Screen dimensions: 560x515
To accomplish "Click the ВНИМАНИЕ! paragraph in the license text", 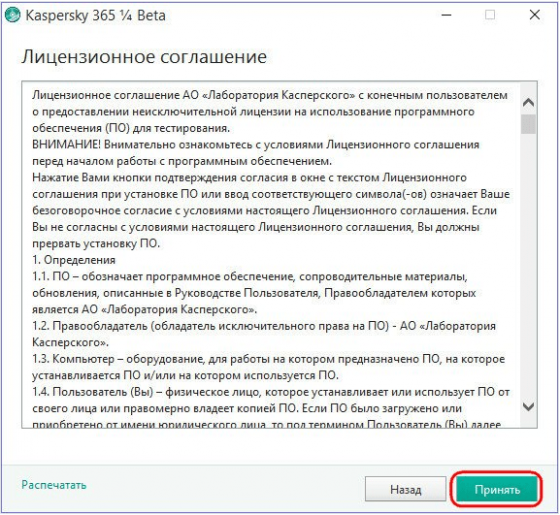I will tap(256, 153).
